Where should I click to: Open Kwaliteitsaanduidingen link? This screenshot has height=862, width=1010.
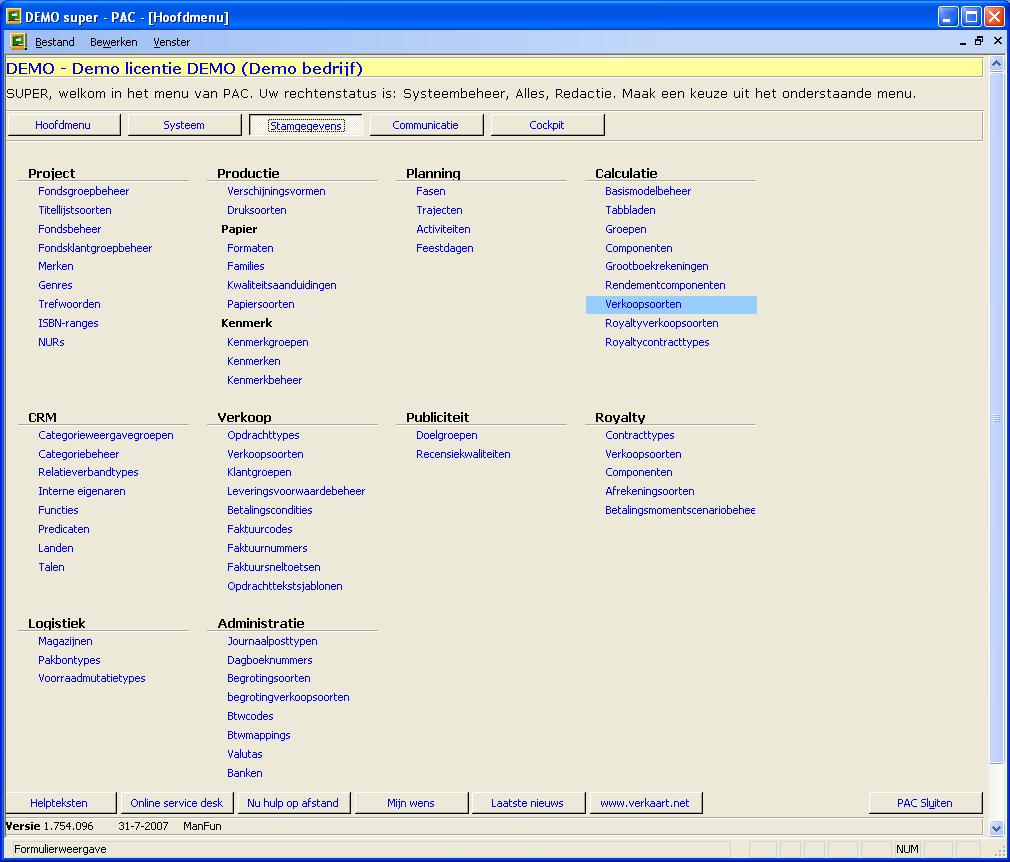(x=282, y=285)
